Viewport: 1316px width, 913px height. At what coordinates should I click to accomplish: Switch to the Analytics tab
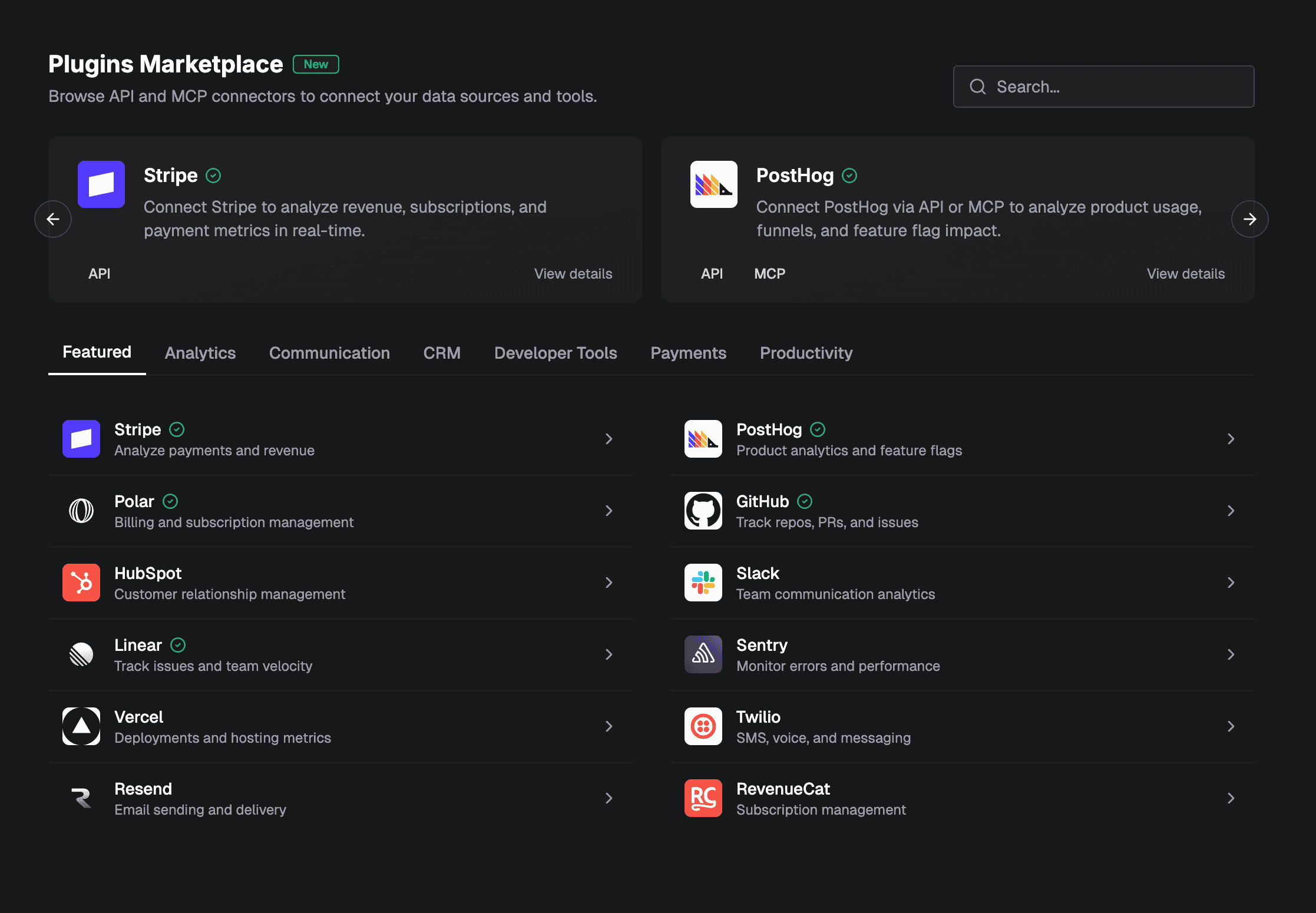(x=200, y=353)
